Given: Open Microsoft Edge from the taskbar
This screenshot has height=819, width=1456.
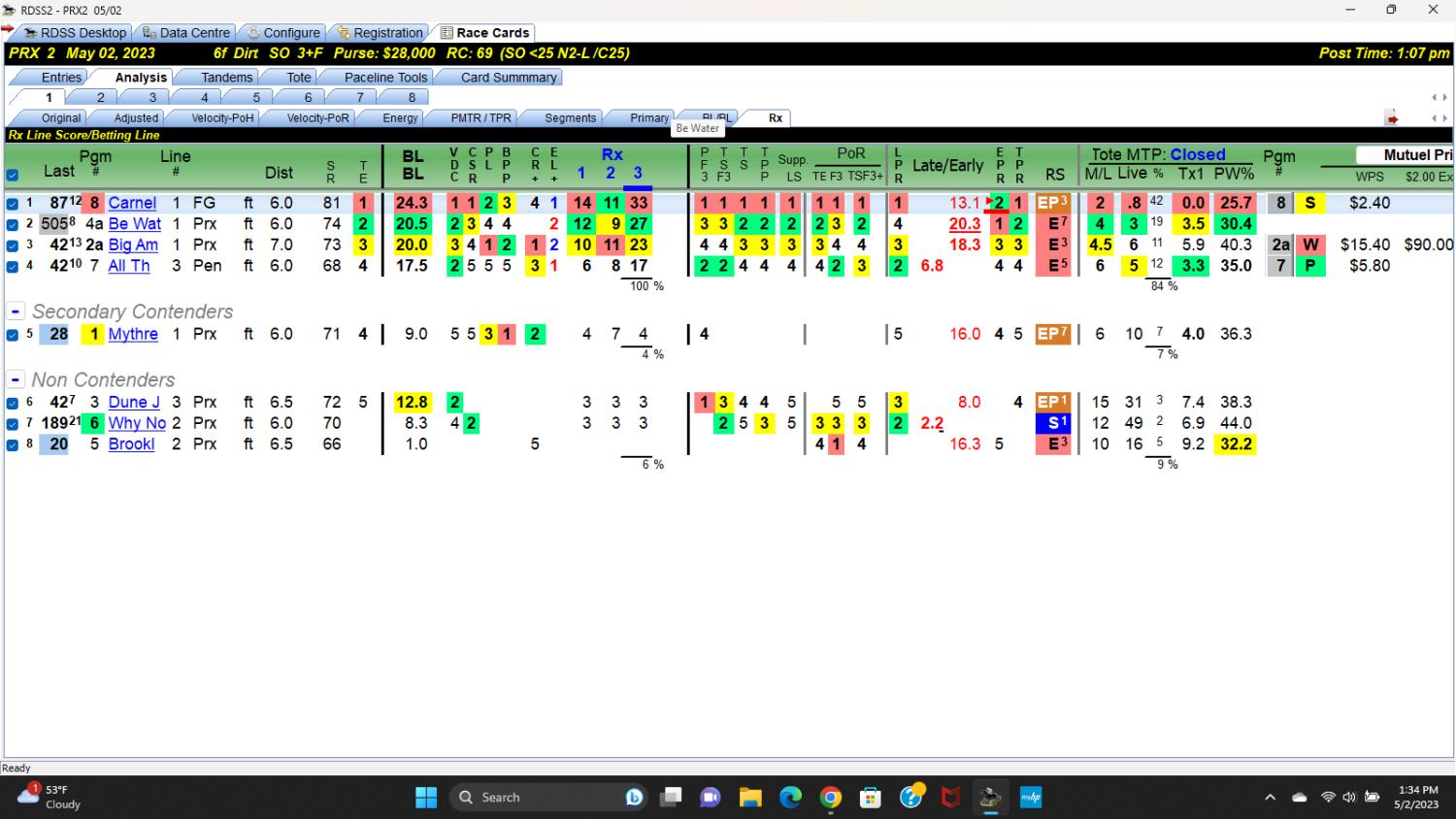Looking at the screenshot, I should (791, 797).
